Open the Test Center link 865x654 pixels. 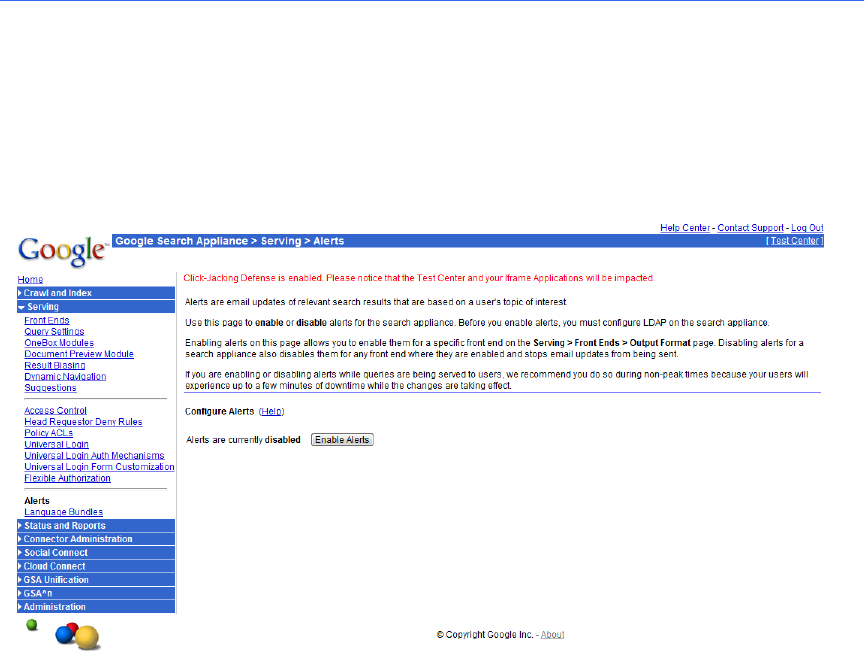794,241
